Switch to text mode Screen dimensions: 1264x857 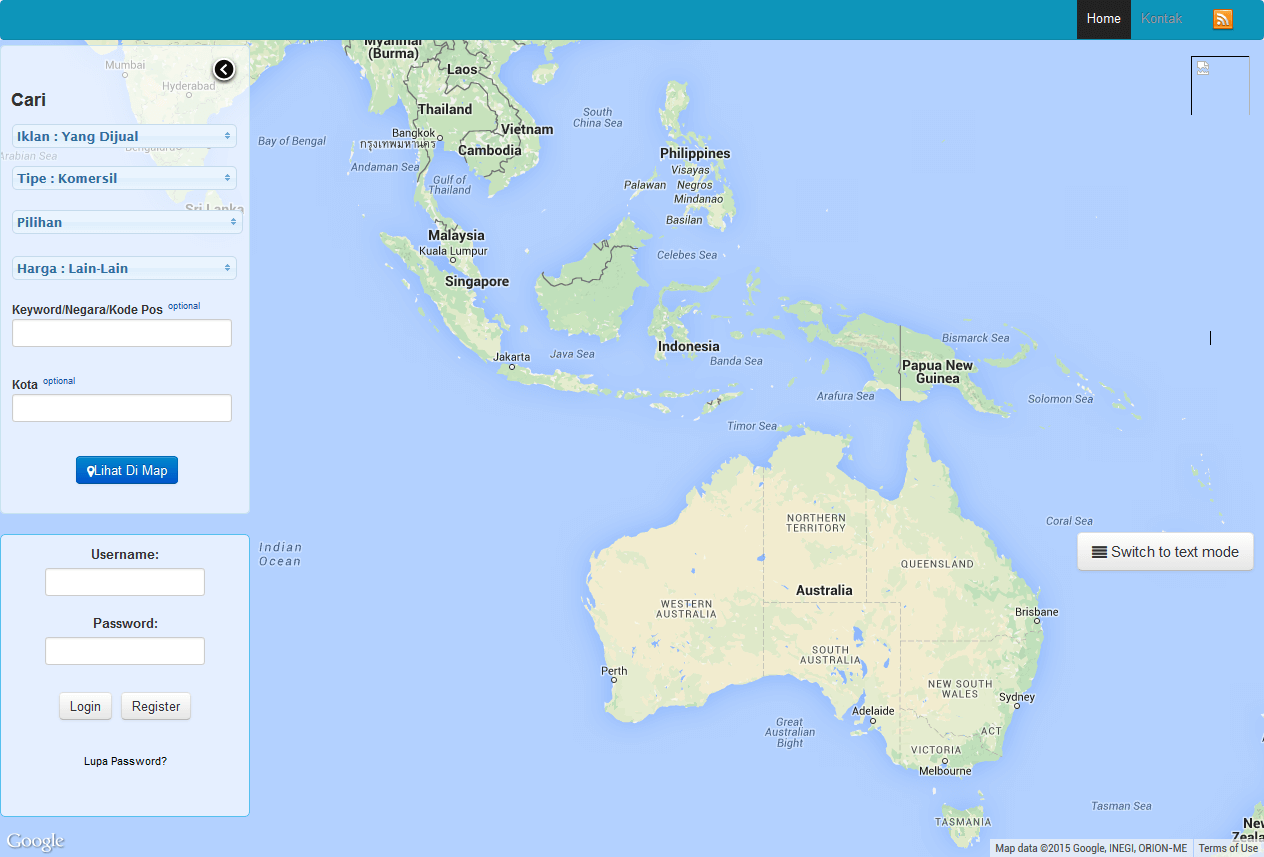tap(1165, 552)
